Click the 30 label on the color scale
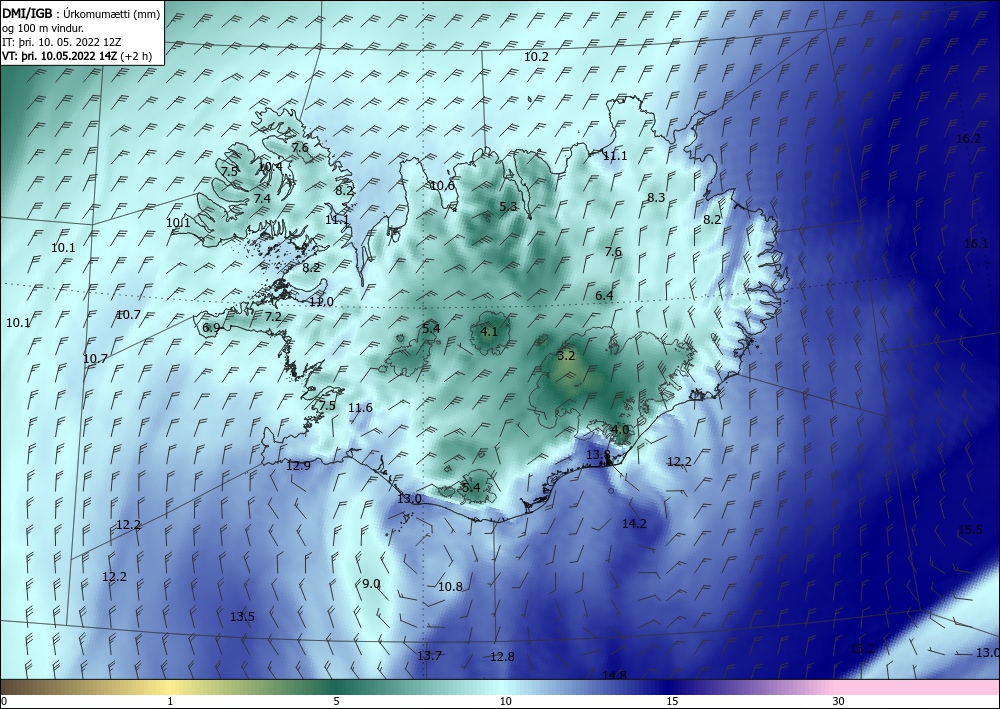Screen dimensions: 1000x709 (838, 702)
